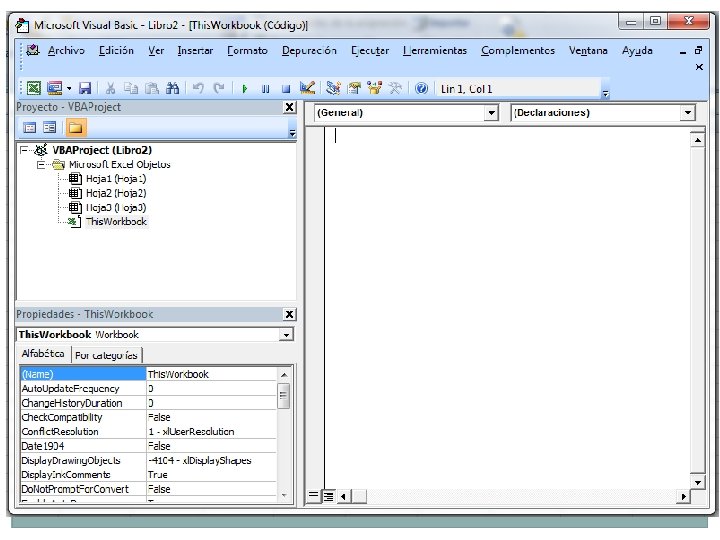The height and width of the screenshot is (540, 720).
Task: Select the (Name) property row
Action: pos(148,374)
